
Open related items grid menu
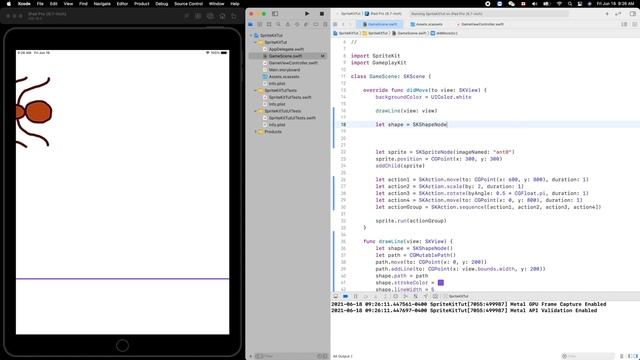335,24
